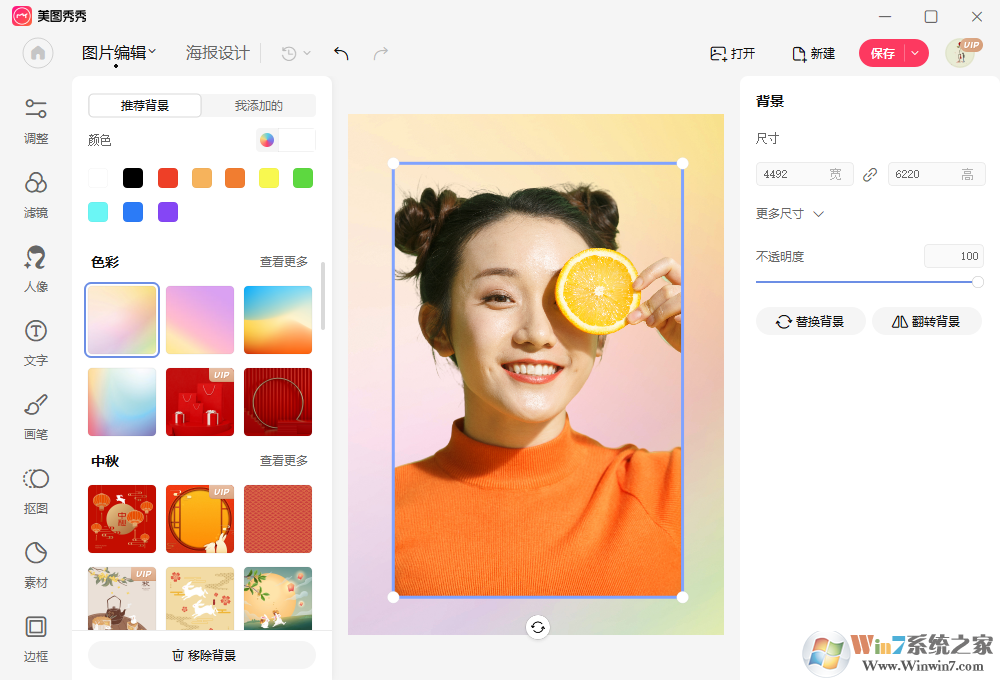Image resolution: width=1000 pixels, height=680 pixels.
Task: Pick the red color swatch
Action: click(x=168, y=178)
